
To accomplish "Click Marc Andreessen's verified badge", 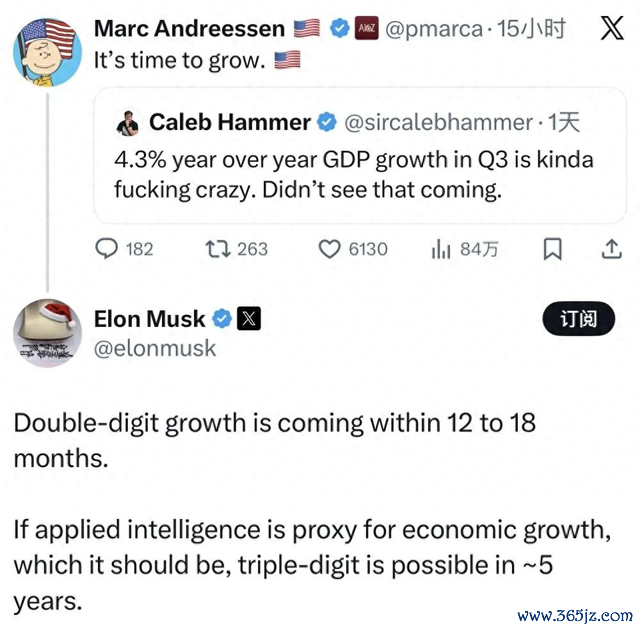I will [x=340, y=29].
